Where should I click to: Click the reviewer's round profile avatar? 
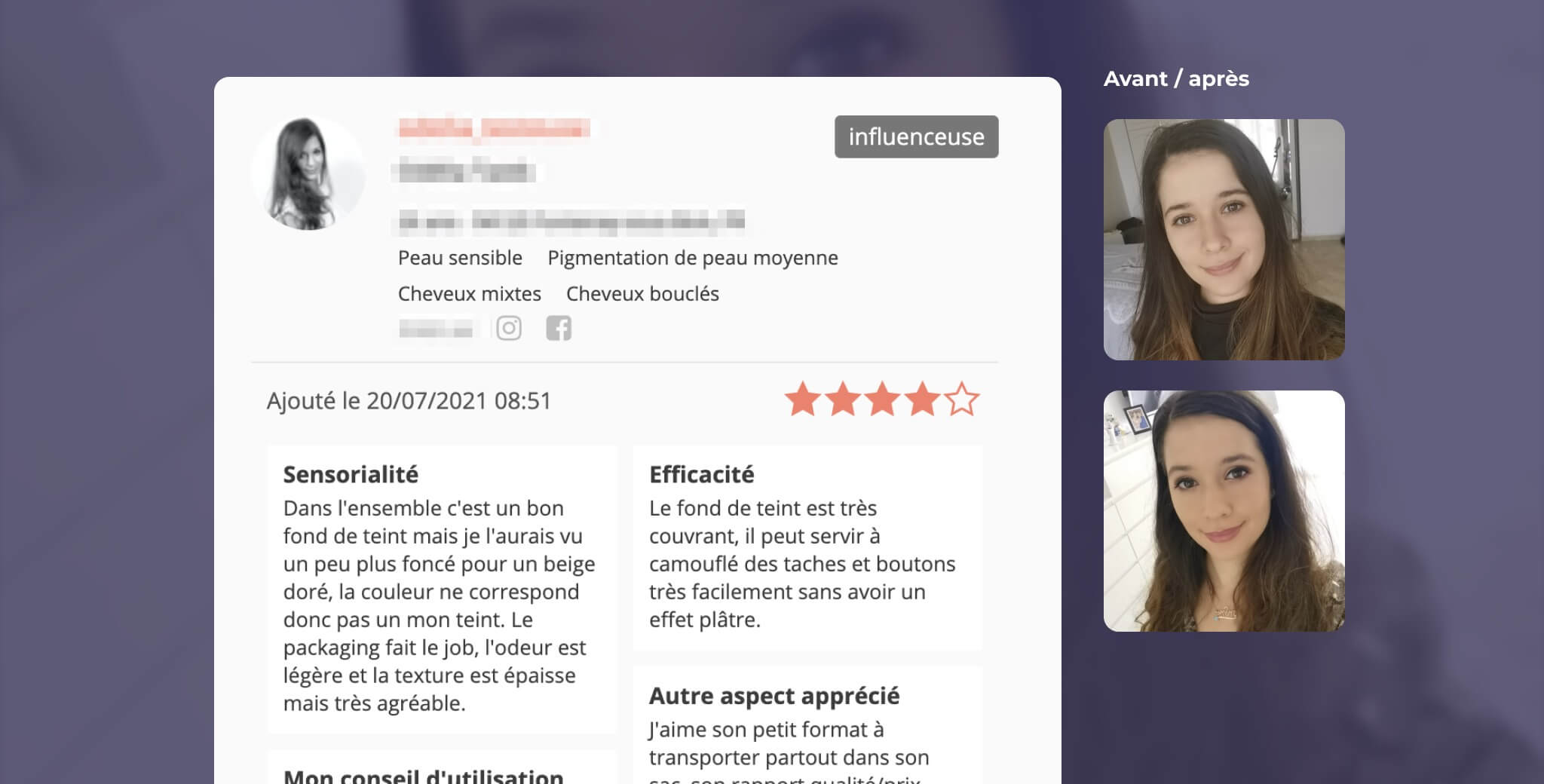pyautogui.click(x=308, y=173)
